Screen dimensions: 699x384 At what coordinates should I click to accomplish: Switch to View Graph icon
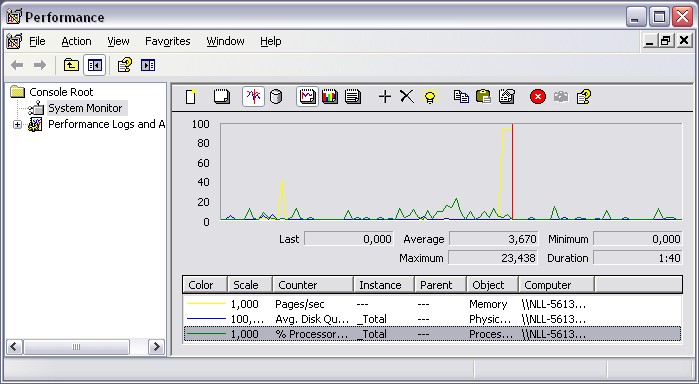308,96
